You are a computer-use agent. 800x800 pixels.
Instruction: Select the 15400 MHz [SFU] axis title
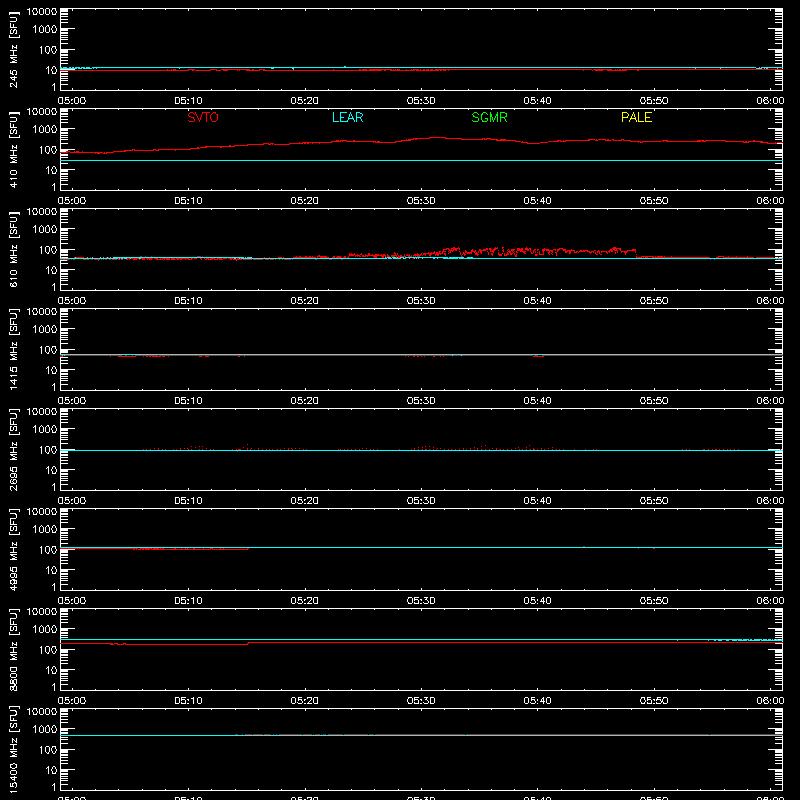pyautogui.click(x=14, y=749)
